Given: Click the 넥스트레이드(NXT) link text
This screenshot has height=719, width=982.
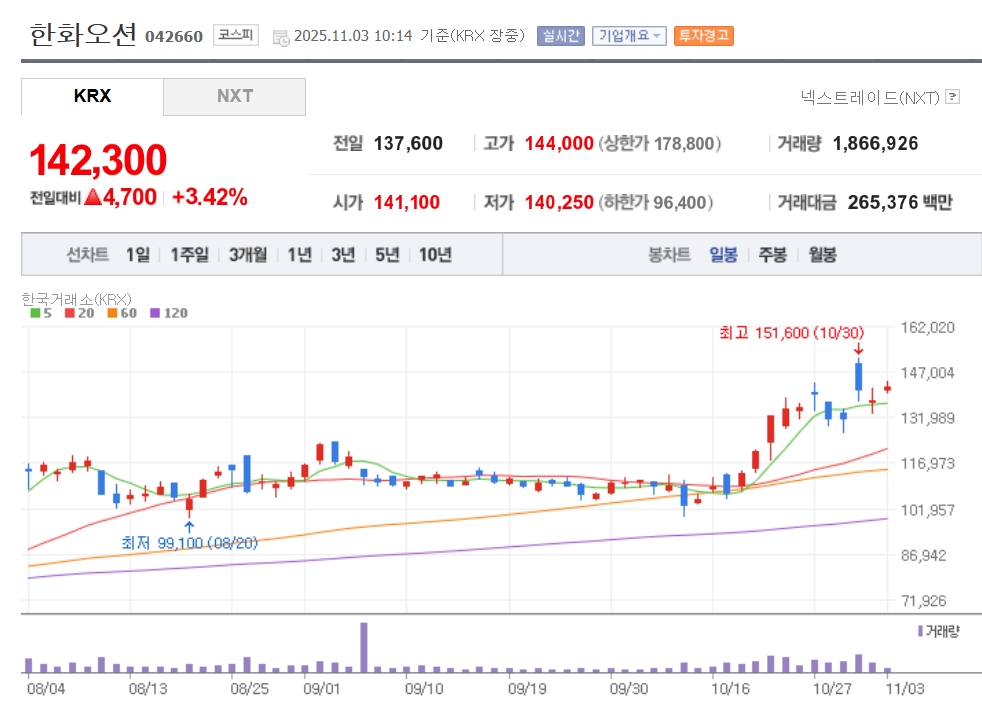Looking at the screenshot, I should point(871,97).
